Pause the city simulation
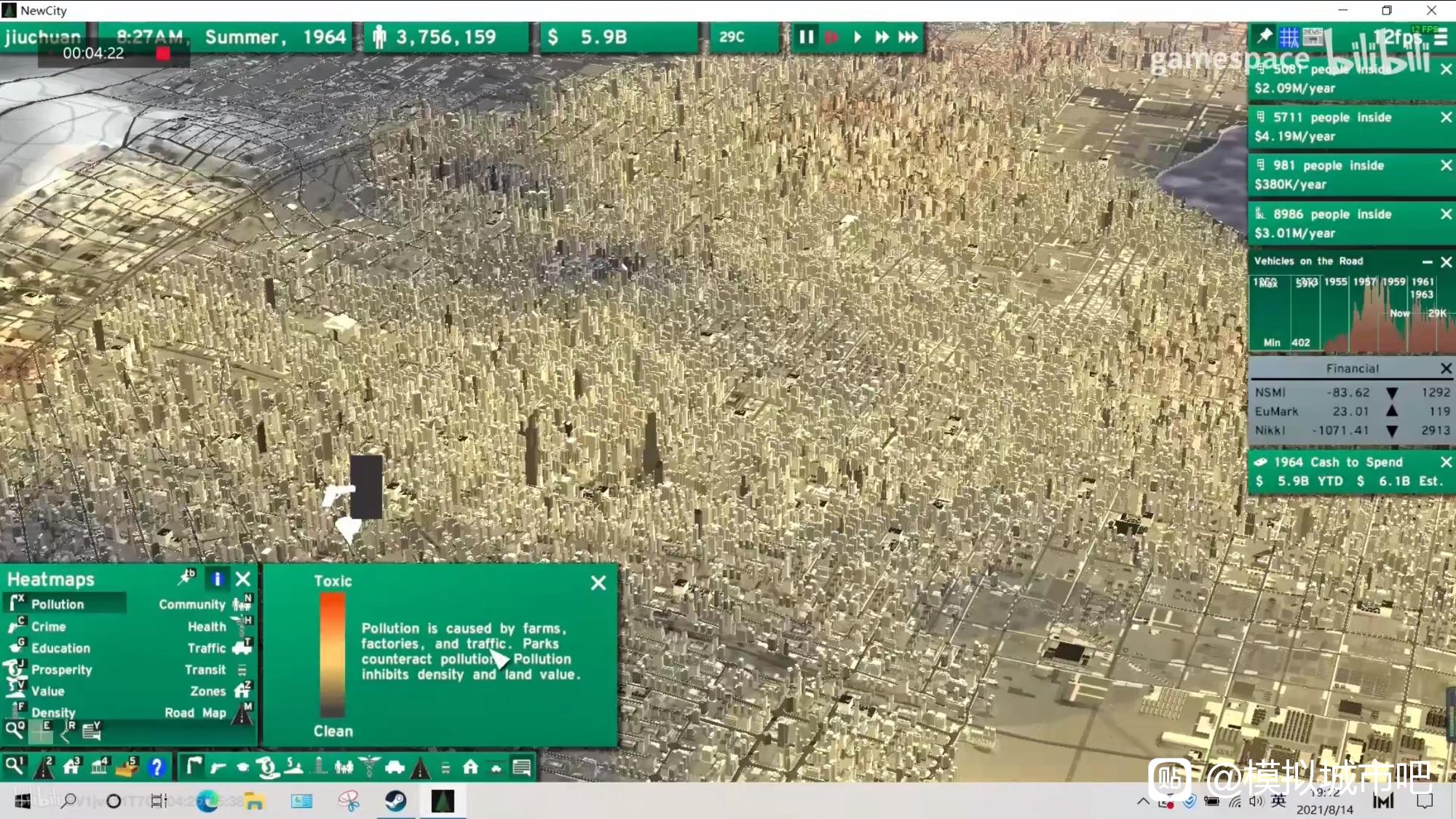The height and width of the screenshot is (819, 1456). (x=806, y=37)
